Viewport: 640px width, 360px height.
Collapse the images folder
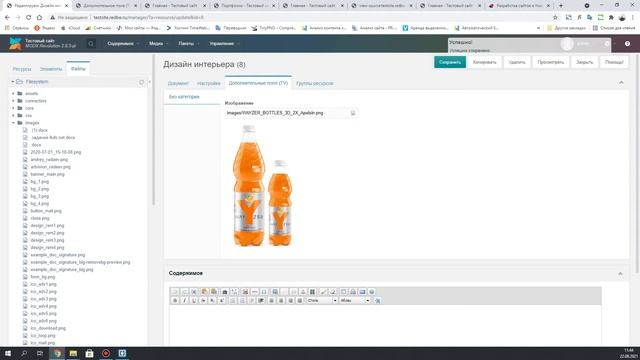(13, 123)
